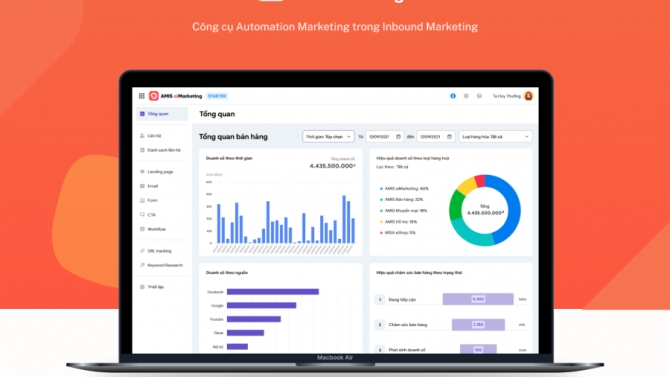
Task: Click the Keyword Research search icon
Action: [142, 265]
